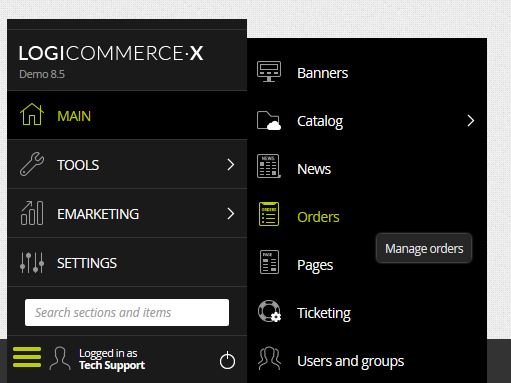This screenshot has height=383, width=511.
Task: Click the power logout icon
Action: (227, 360)
